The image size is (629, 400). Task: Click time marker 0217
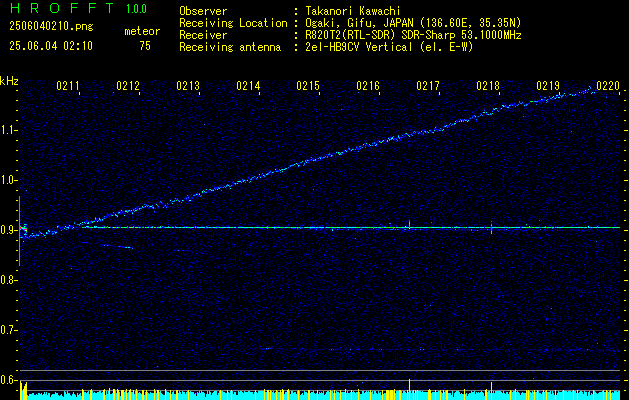[428, 86]
